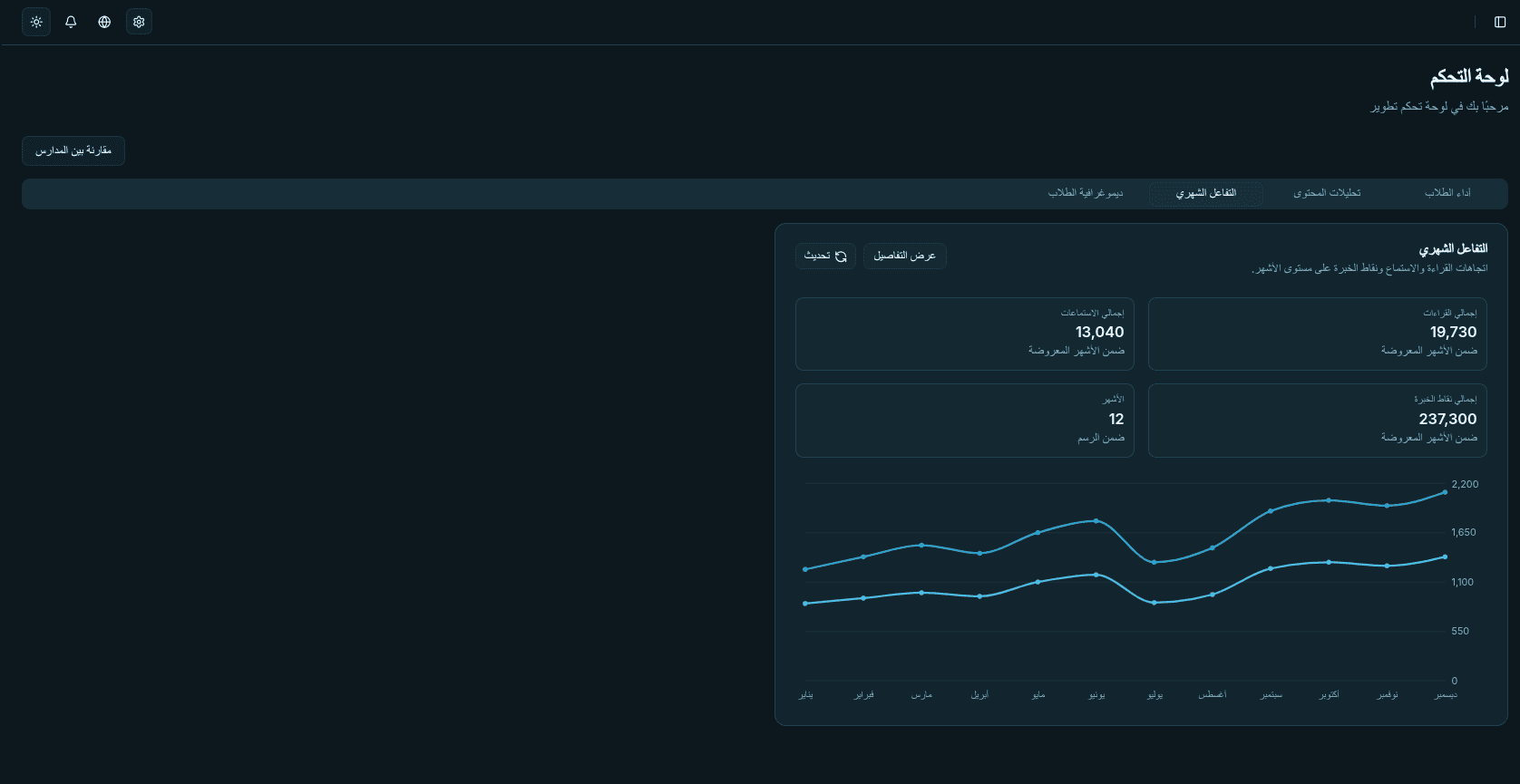Click the lower line's يوليو data point
Image resolution: width=1520 pixels, height=784 pixels.
click(1155, 603)
